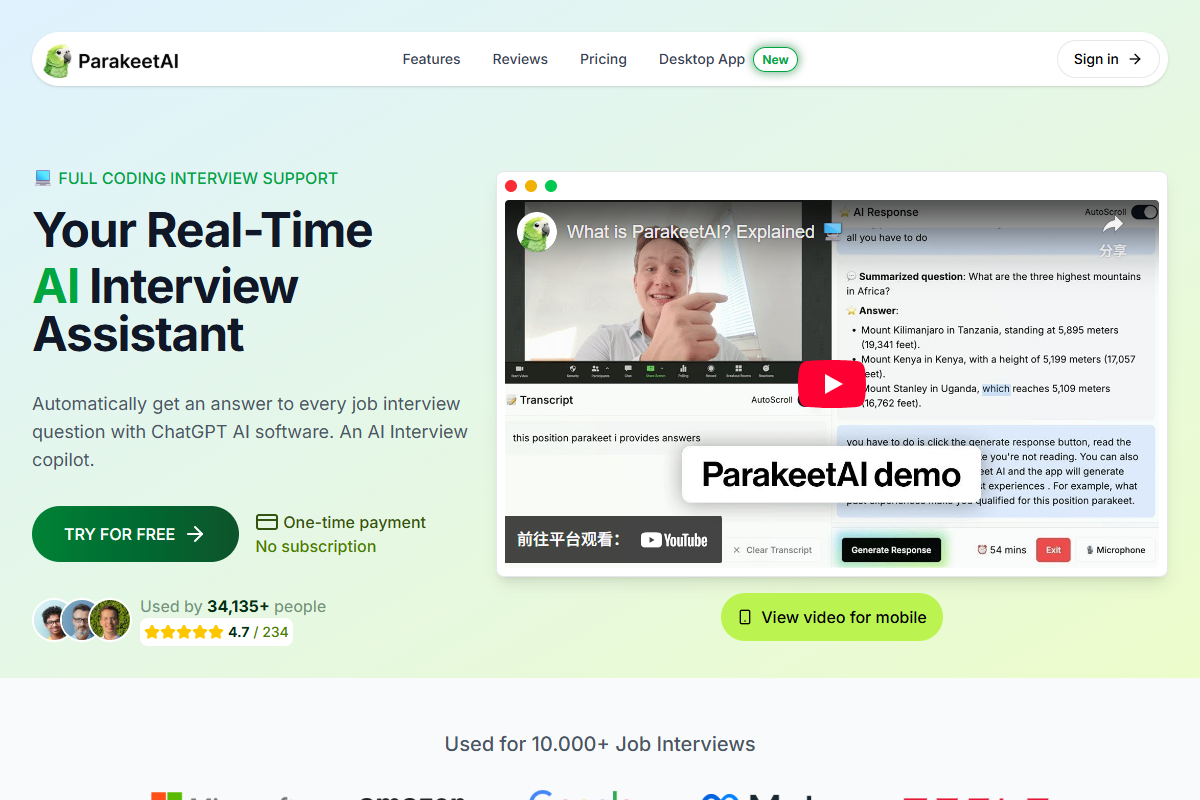This screenshot has height=800, width=1200.
Task: Click the star icon beside AI Response
Action: 847,211
